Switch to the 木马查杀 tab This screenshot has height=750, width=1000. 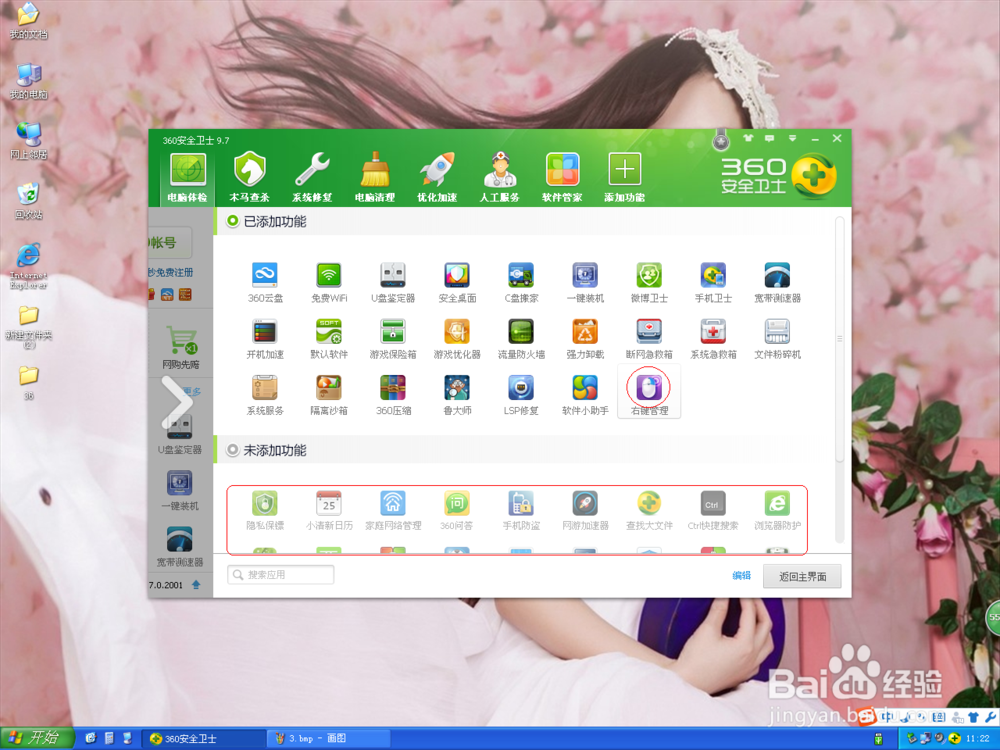[x=249, y=177]
